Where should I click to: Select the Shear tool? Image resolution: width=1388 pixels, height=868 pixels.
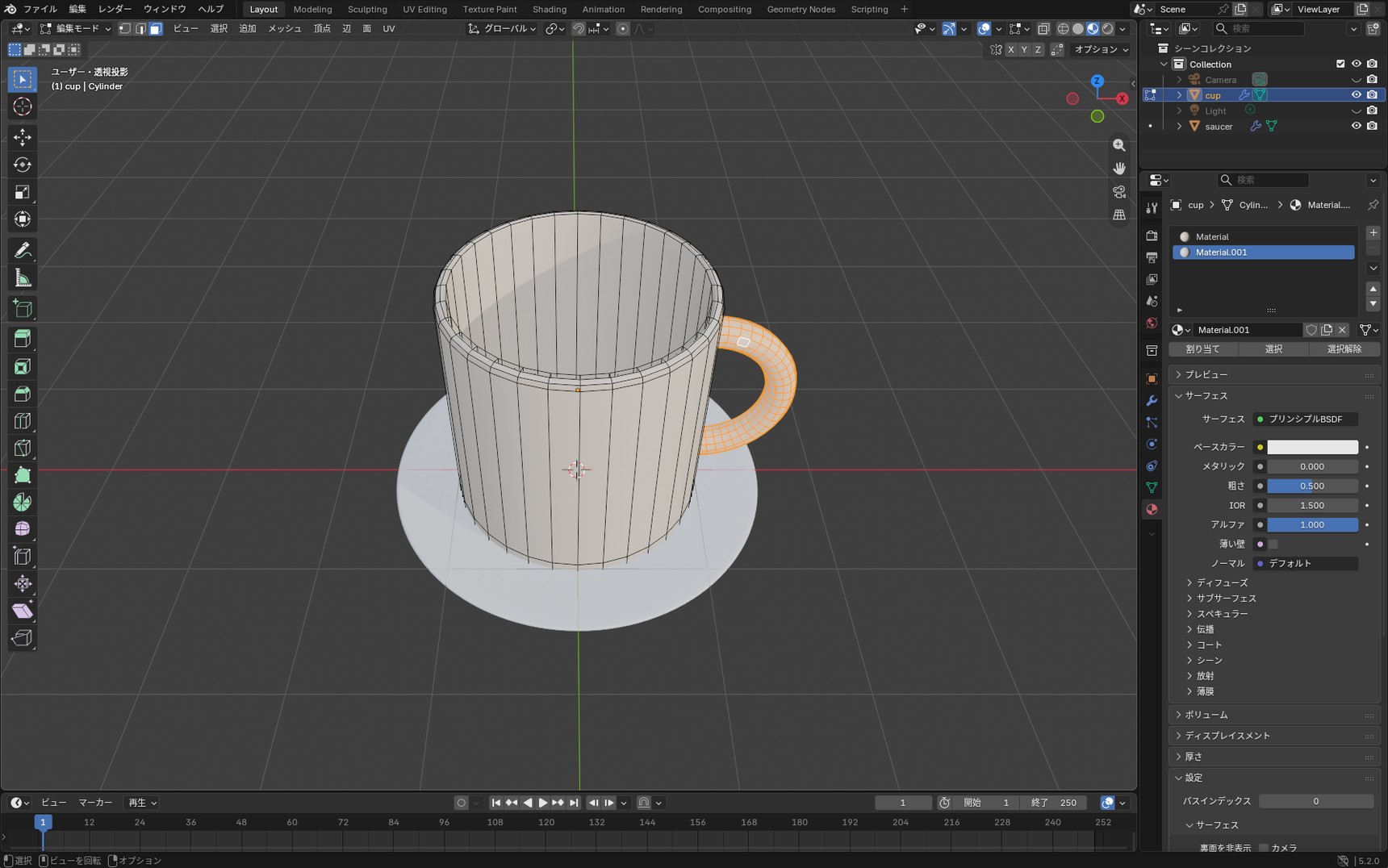click(x=23, y=611)
